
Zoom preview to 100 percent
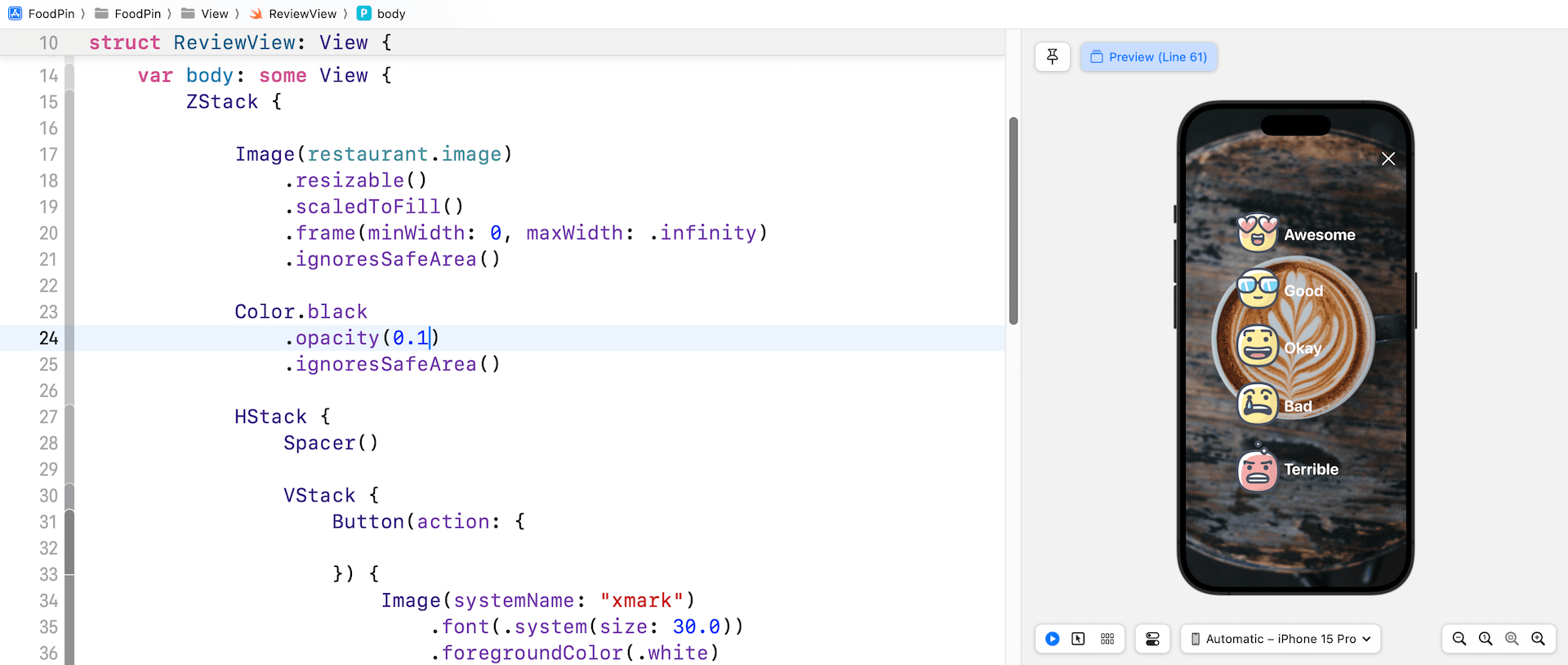[x=1486, y=639]
